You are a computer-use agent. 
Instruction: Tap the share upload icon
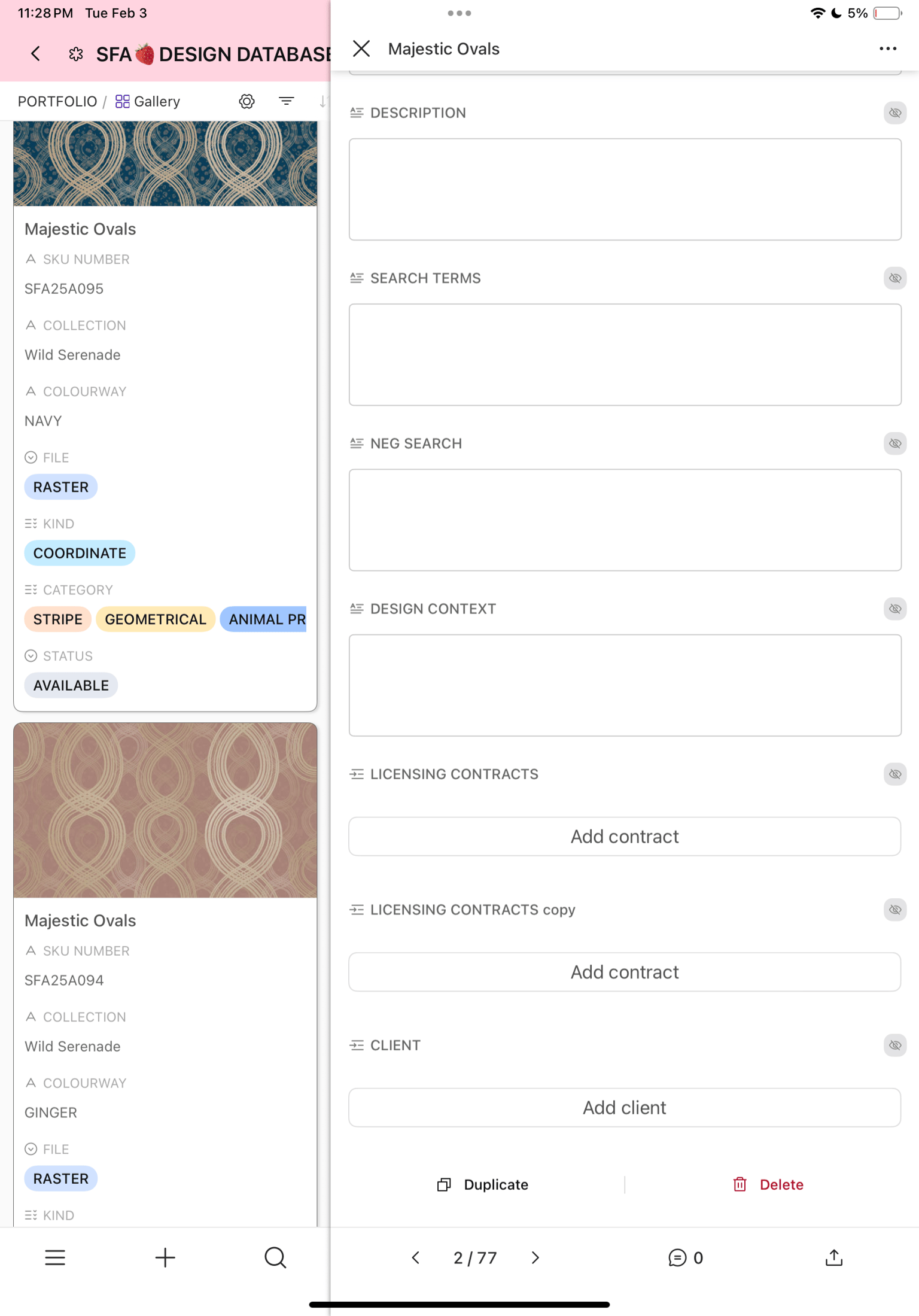pos(834,1257)
